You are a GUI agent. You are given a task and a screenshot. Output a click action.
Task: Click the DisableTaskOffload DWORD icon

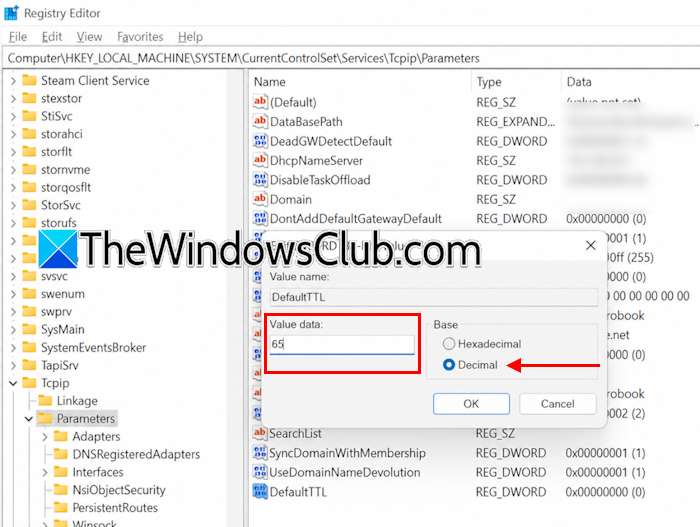coord(260,180)
